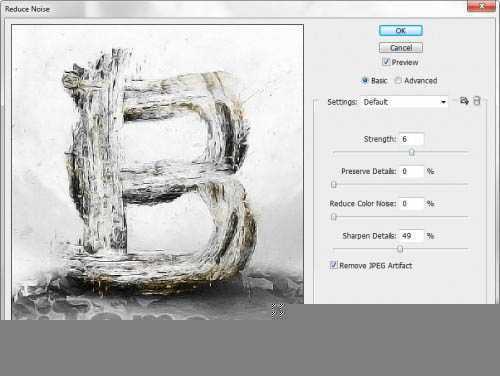
Task: Toggle the Remove JPEG Artifact checkbox
Action: point(333,265)
